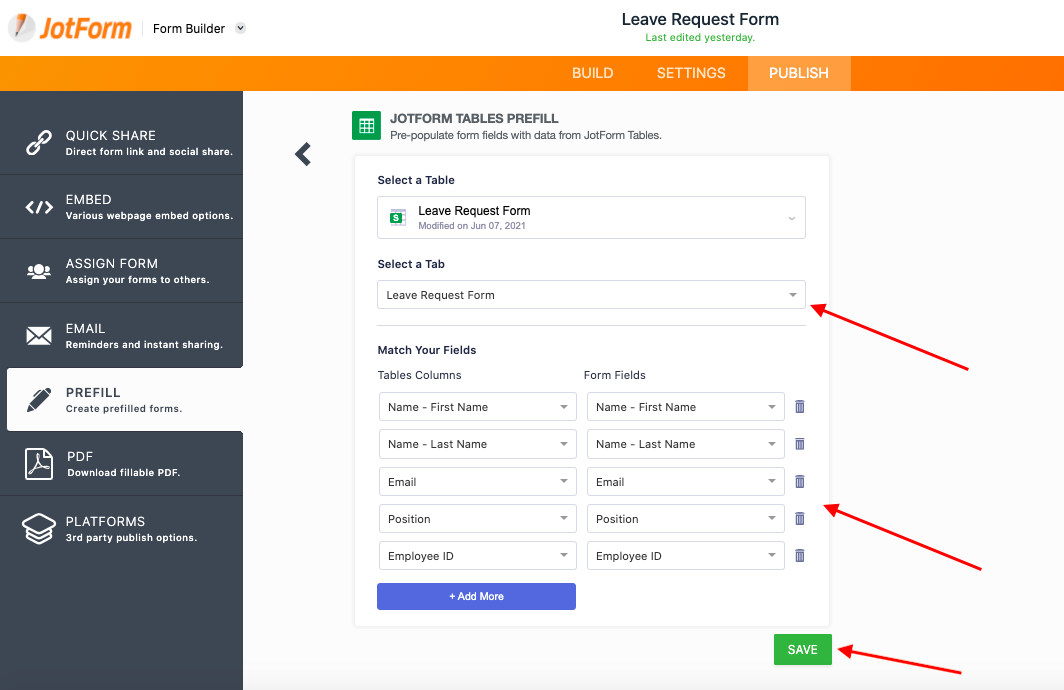The height and width of the screenshot is (690, 1064).
Task: Open the Embed sidebar section
Action: [x=121, y=207]
